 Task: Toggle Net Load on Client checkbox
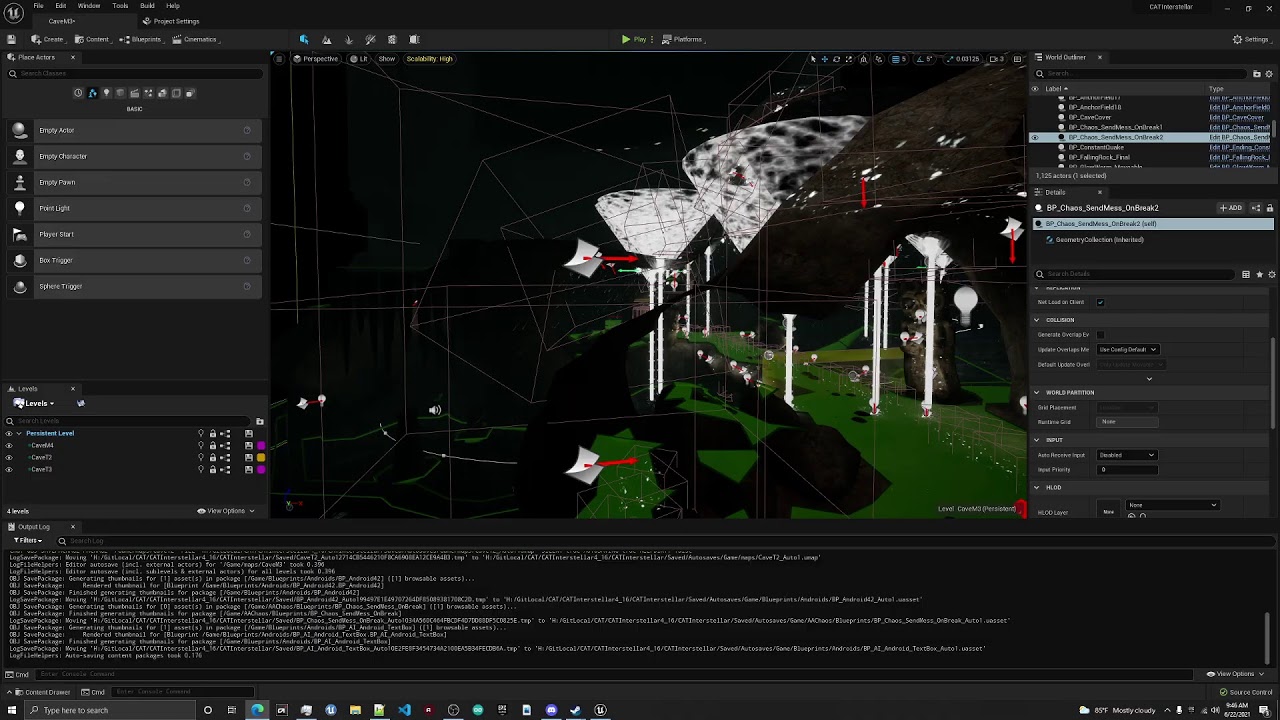point(1101,302)
